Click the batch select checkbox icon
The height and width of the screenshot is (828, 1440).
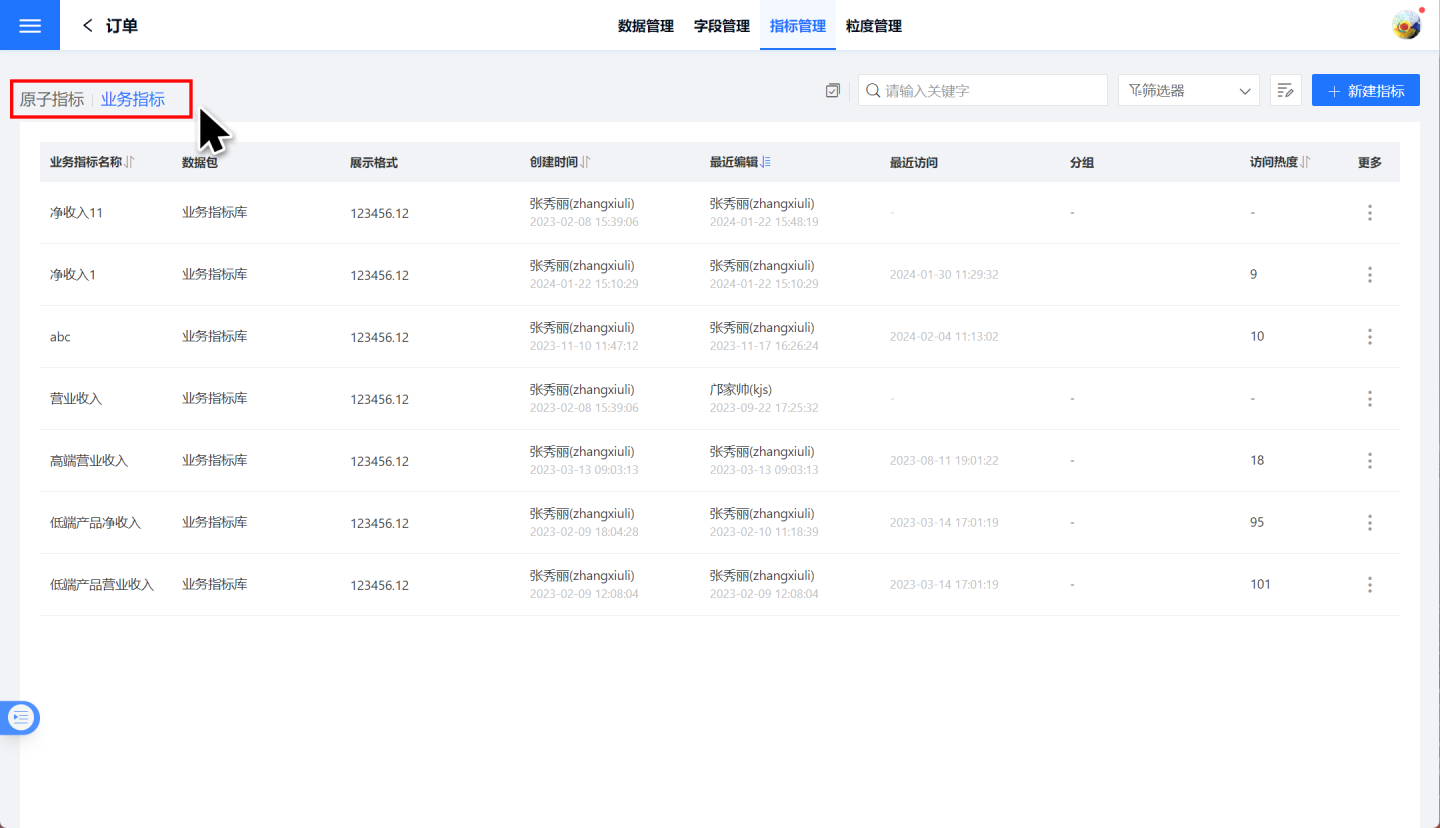pyautogui.click(x=832, y=91)
